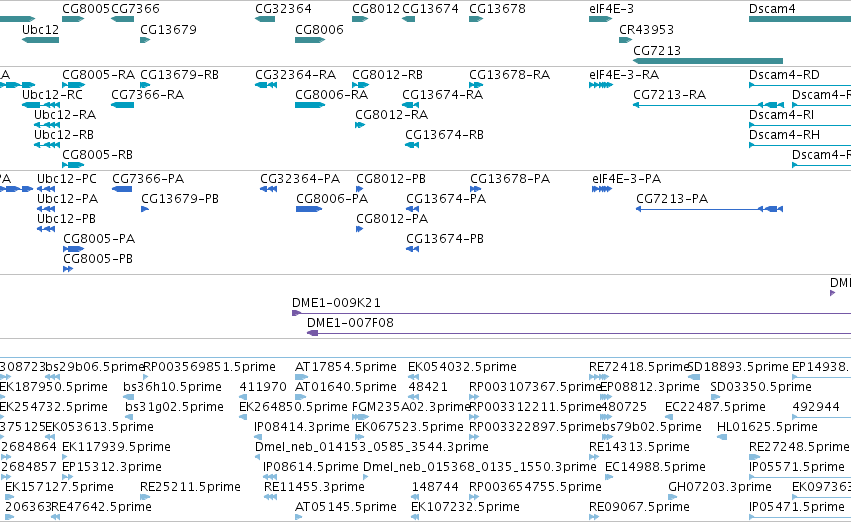Select transcript CG8005-RA
This screenshot has height=522, width=851.
pos(73,85)
